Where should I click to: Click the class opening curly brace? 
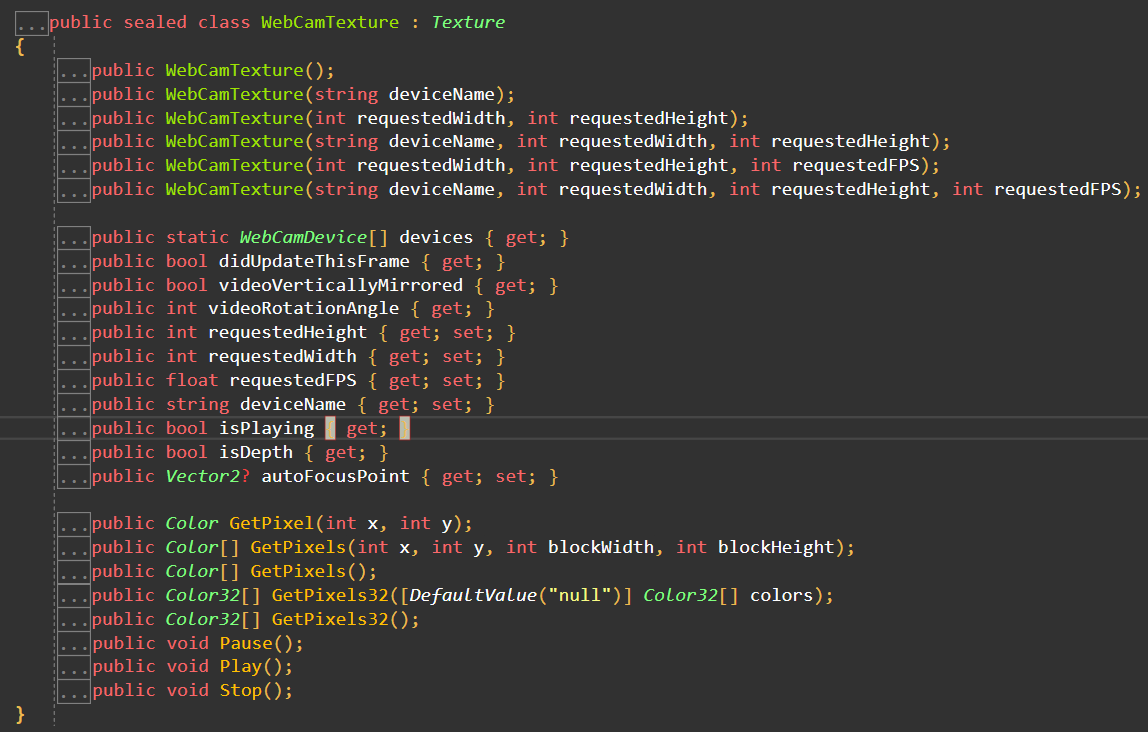pyautogui.click(x=20, y=48)
